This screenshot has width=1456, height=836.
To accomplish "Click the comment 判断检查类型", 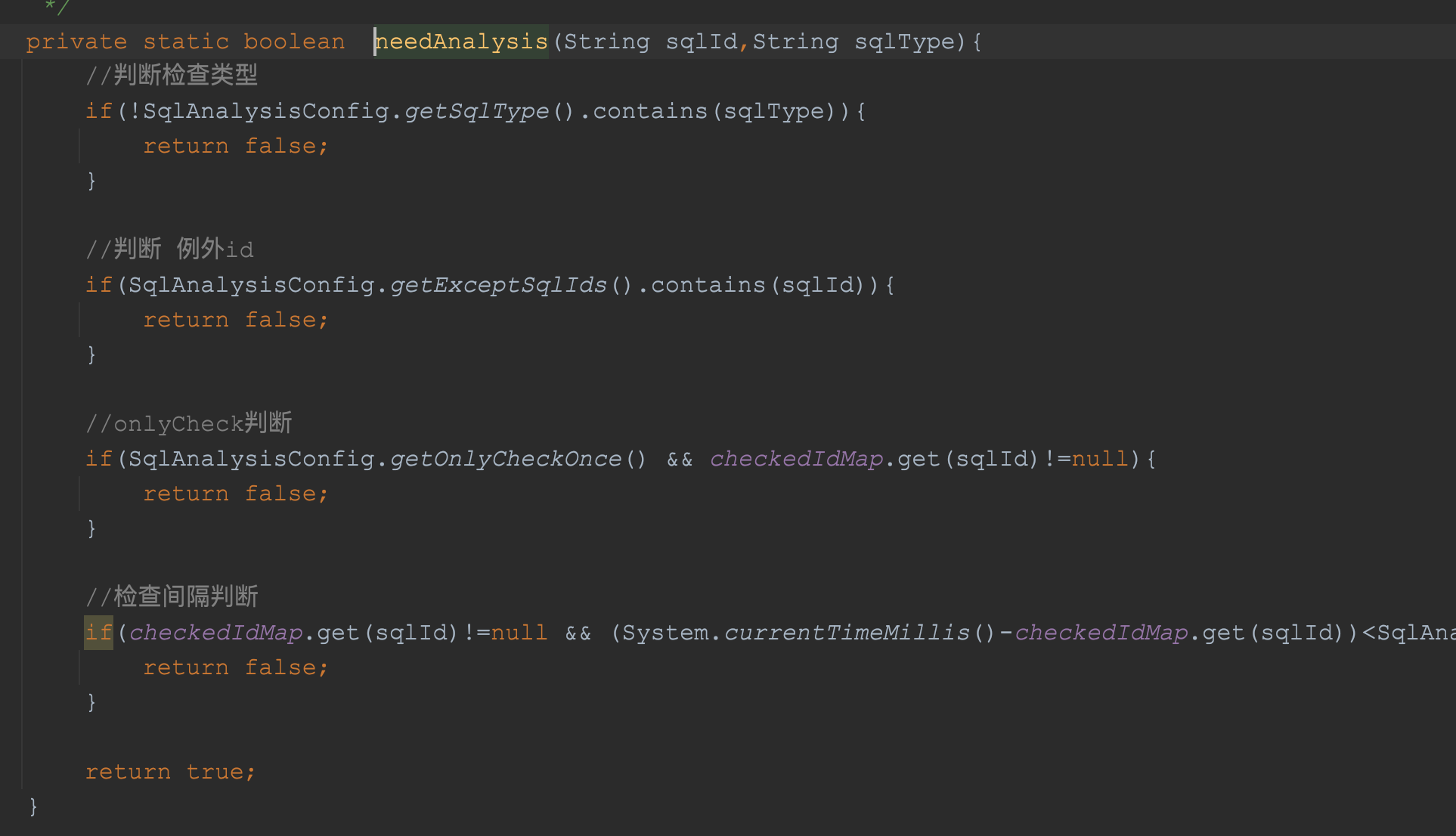I will point(172,76).
